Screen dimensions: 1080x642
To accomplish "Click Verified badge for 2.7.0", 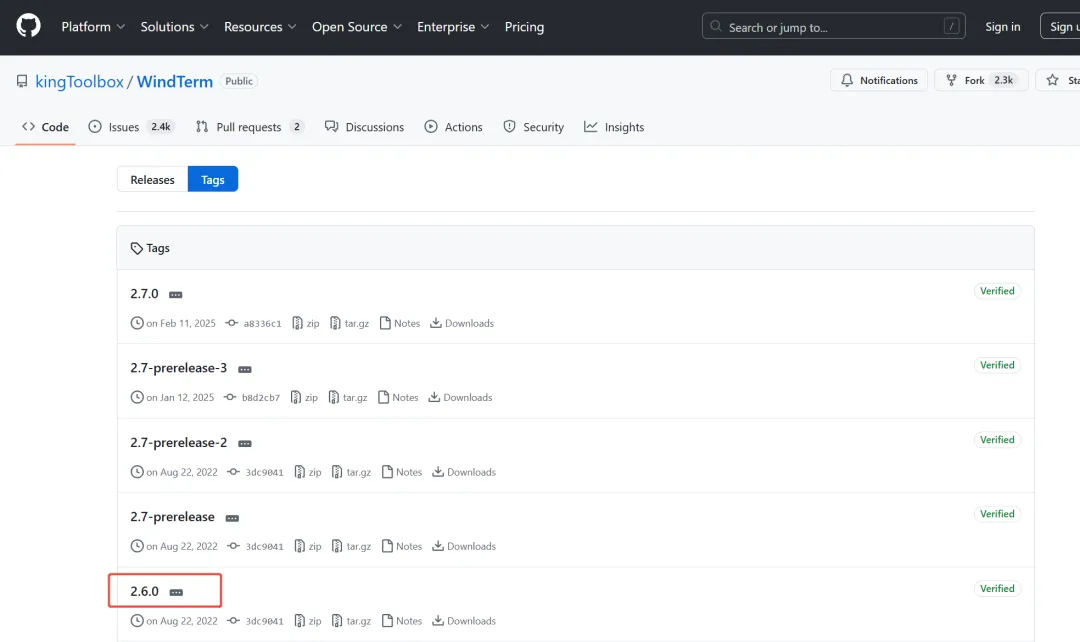I will [997, 291].
